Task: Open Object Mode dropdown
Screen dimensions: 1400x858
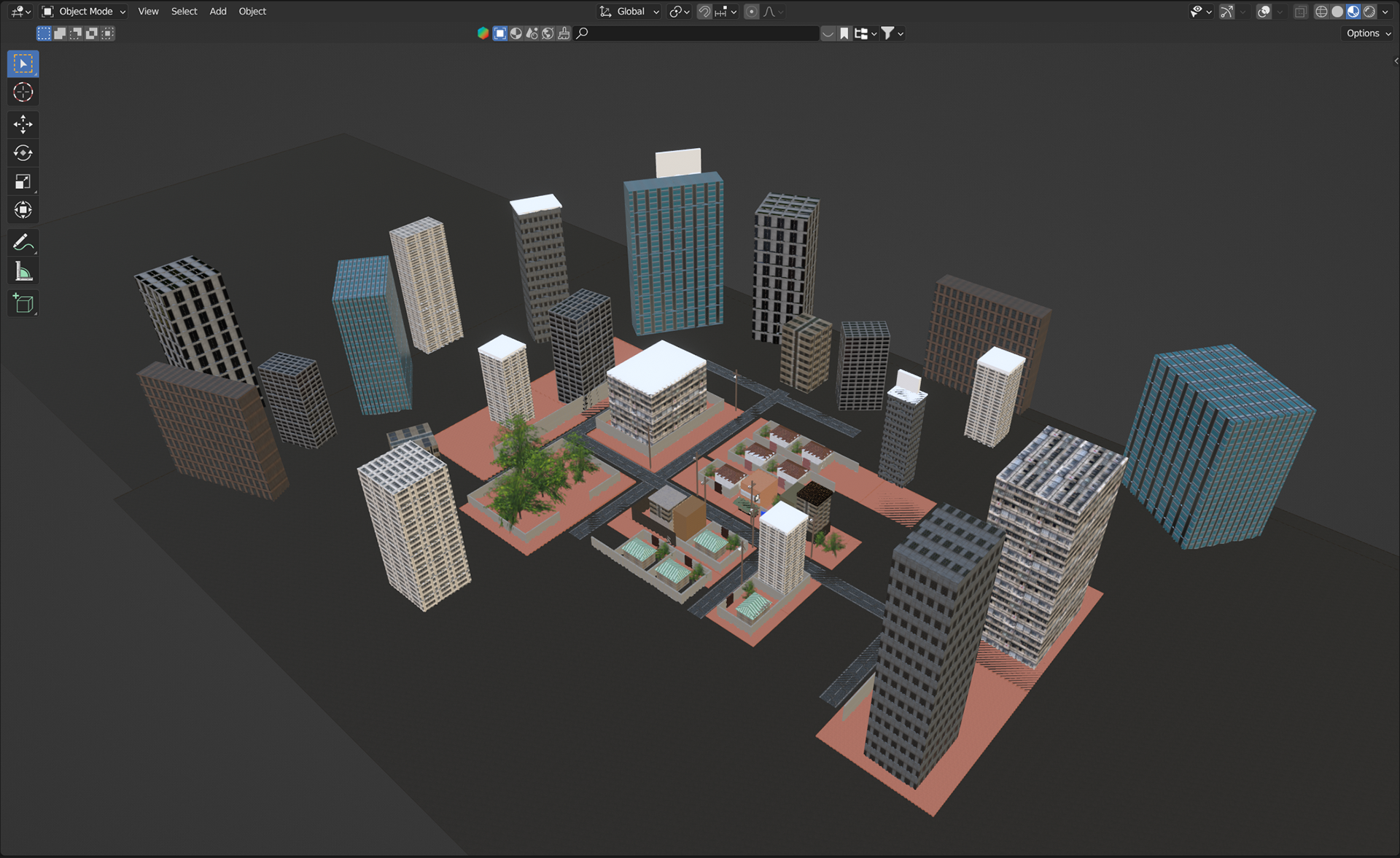Action: [x=84, y=12]
